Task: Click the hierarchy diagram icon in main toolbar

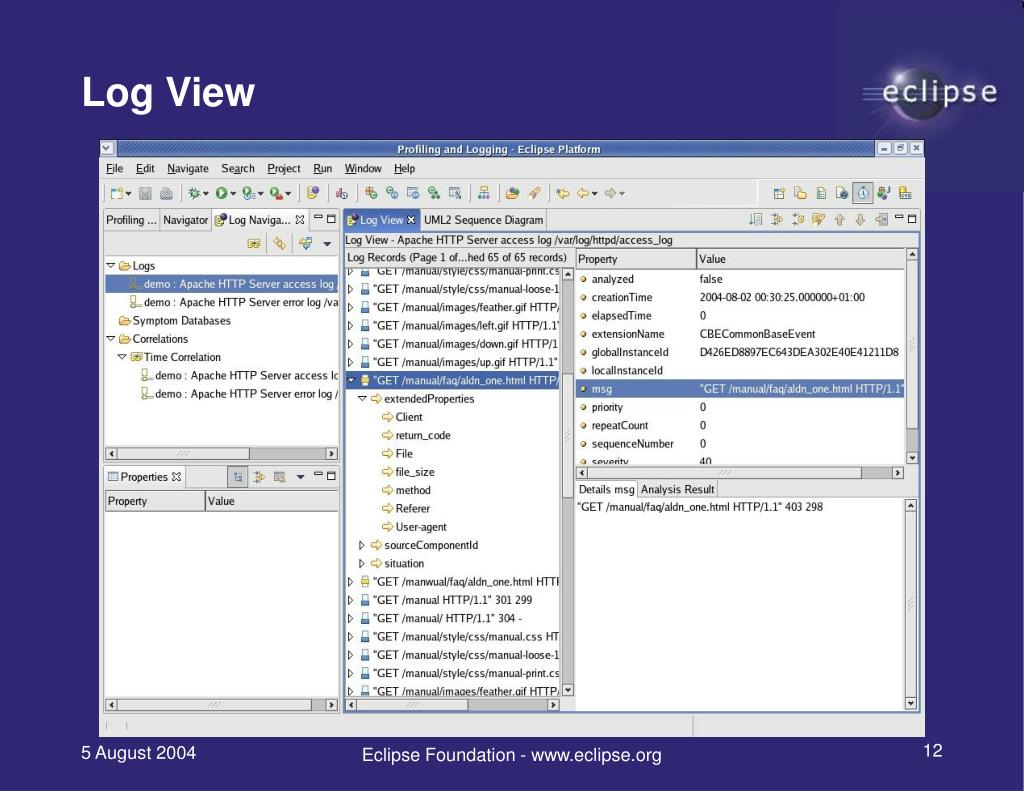Action: tap(483, 193)
